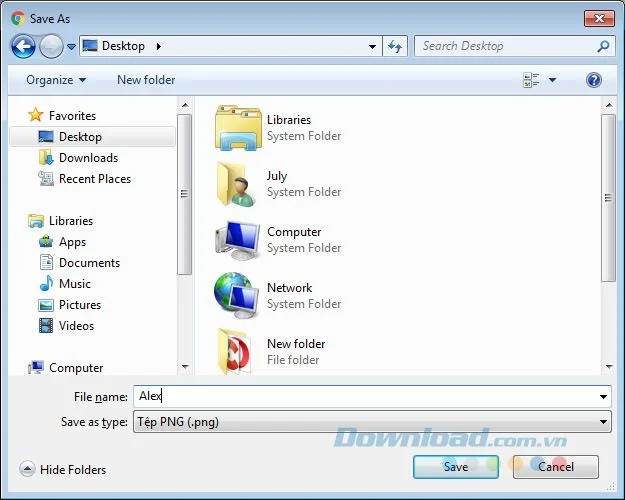Click the Computer icon in navigation pane
Viewport: 625px width, 500px height.
36,367
